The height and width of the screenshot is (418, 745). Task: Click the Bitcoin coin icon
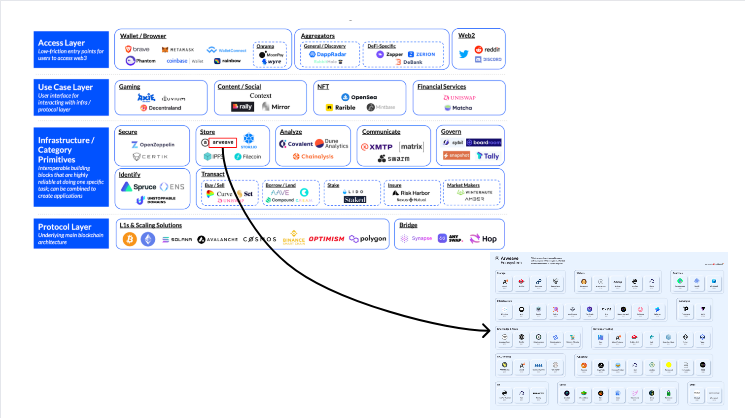click(x=130, y=239)
